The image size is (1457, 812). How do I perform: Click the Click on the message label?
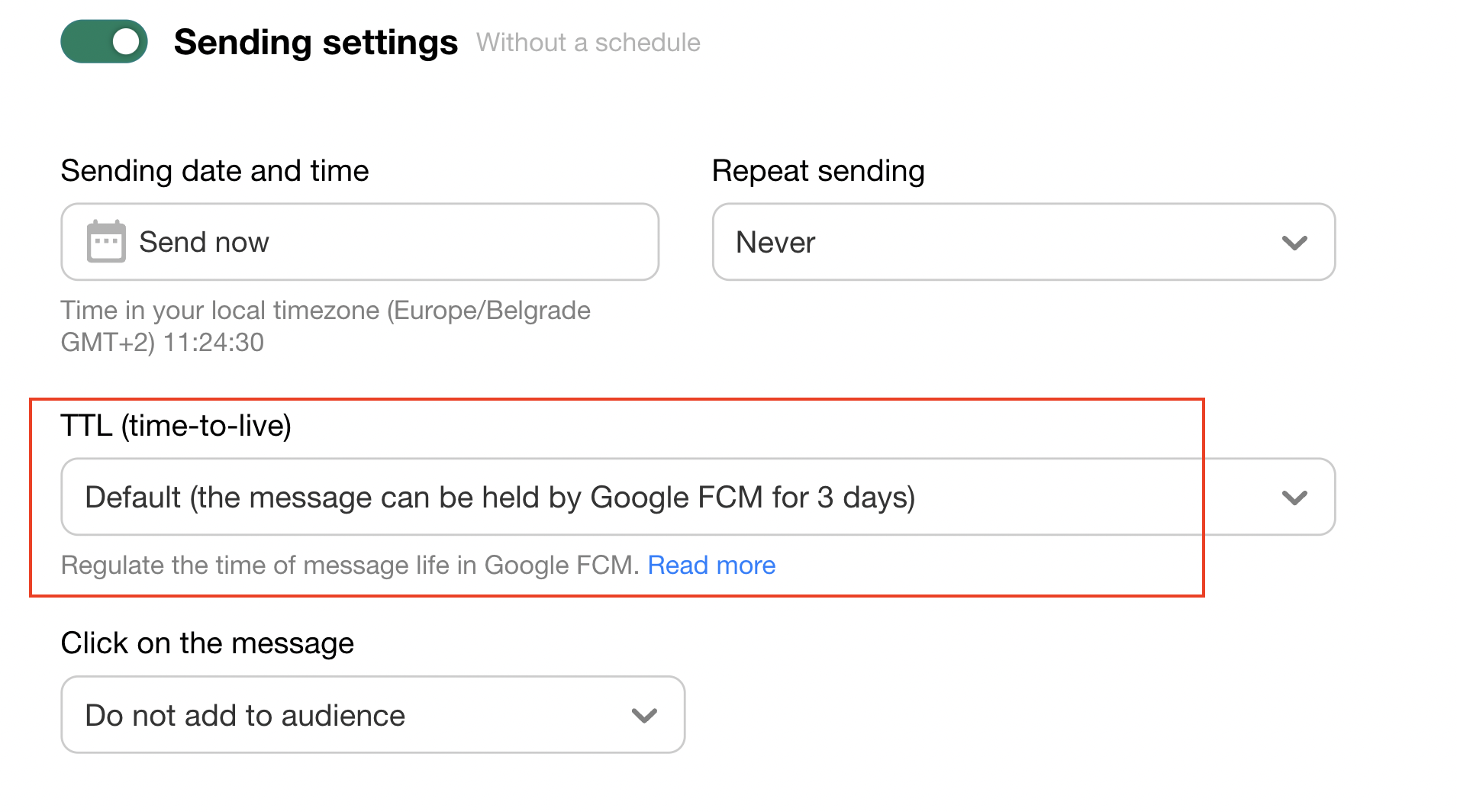click(207, 643)
